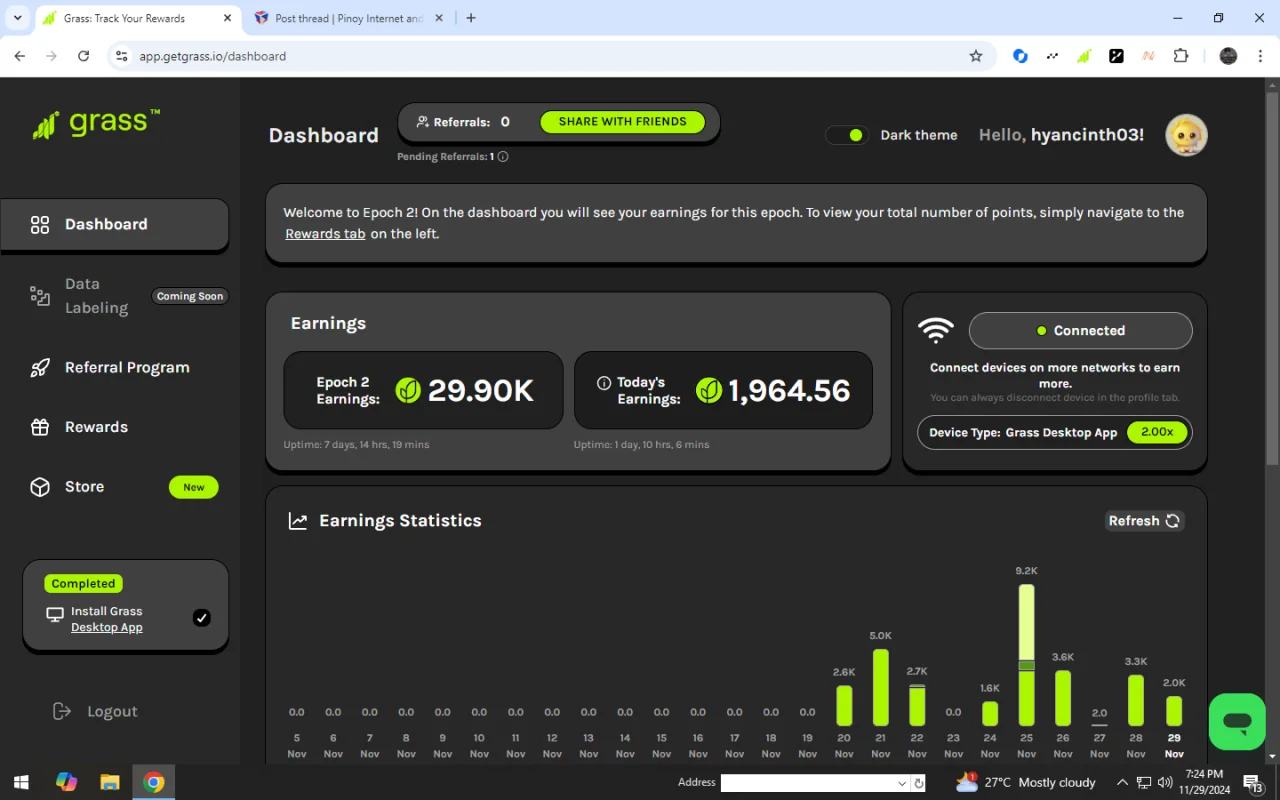Screen dimensions: 1280x800
Task: Toggle the Dark theme switch
Action: tap(848, 135)
